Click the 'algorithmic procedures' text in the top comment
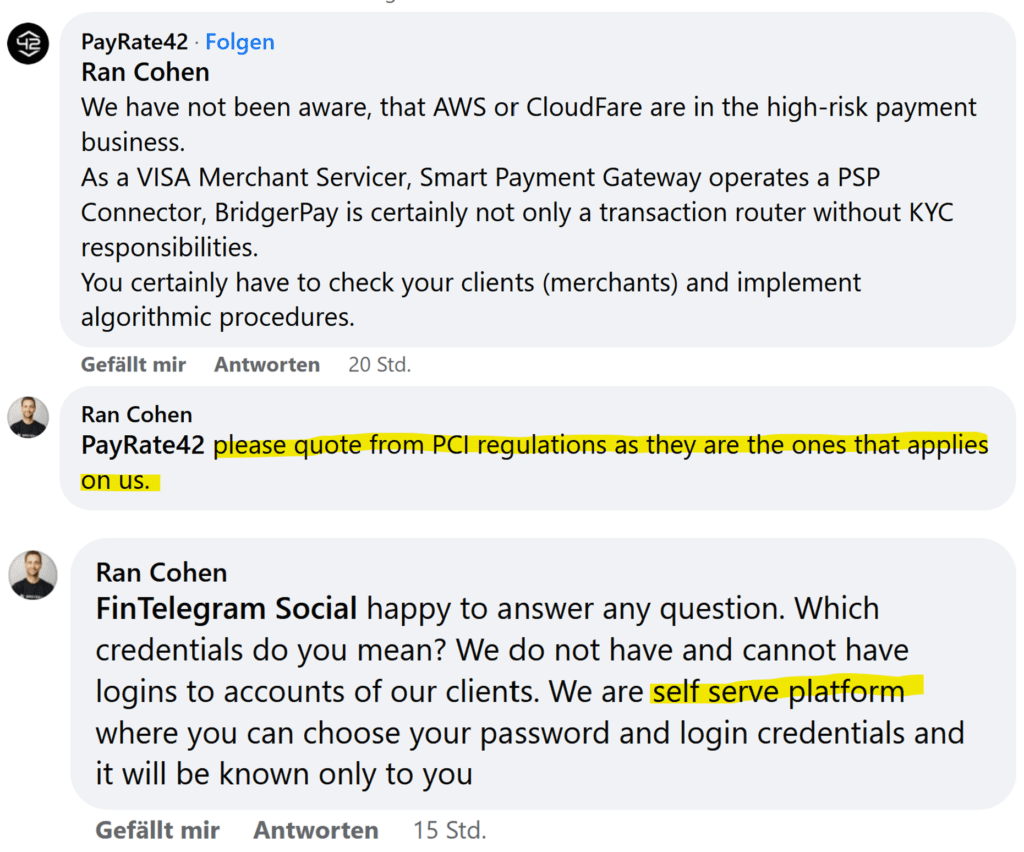This screenshot has height=852, width=1024. pos(217,317)
